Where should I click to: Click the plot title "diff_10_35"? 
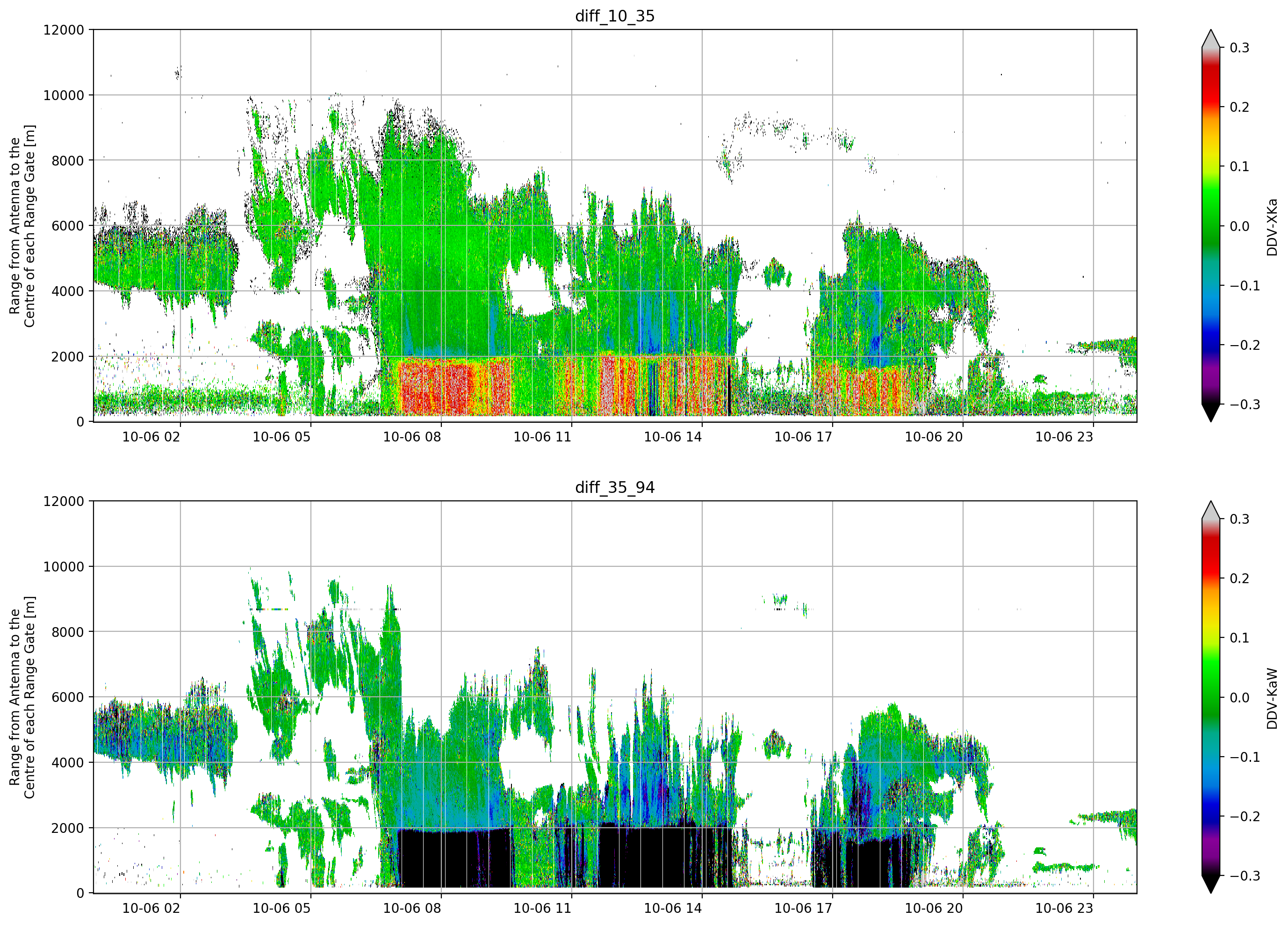[x=614, y=16]
